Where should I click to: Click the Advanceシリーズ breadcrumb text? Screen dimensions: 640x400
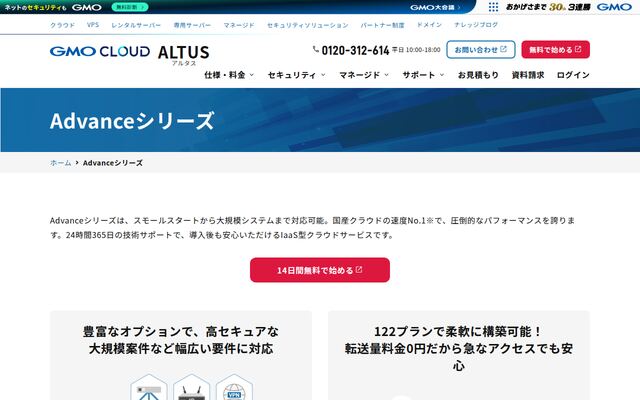(x=113, y=162)
